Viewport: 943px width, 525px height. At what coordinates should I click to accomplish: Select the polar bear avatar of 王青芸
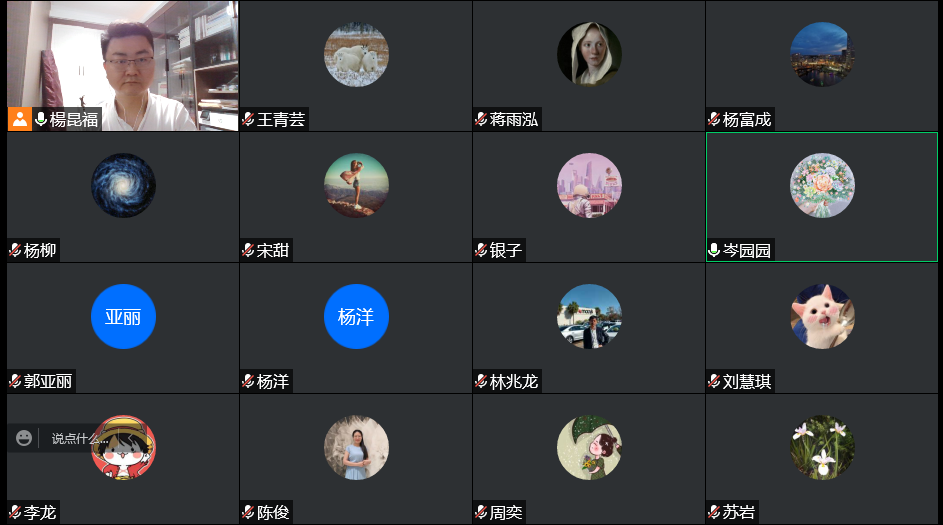click(356, 55)
